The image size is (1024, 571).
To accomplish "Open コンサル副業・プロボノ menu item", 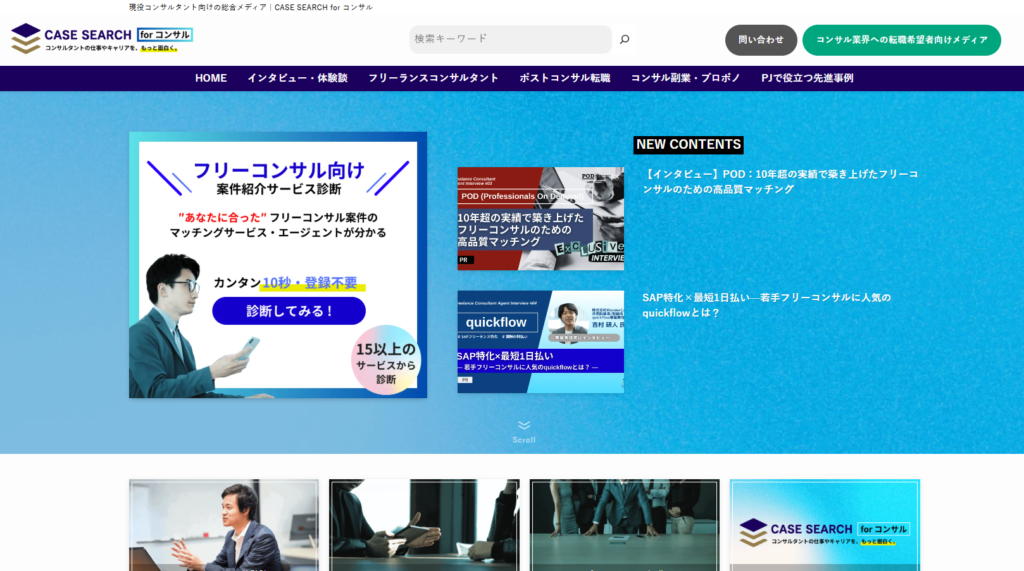I will point(685,78).
